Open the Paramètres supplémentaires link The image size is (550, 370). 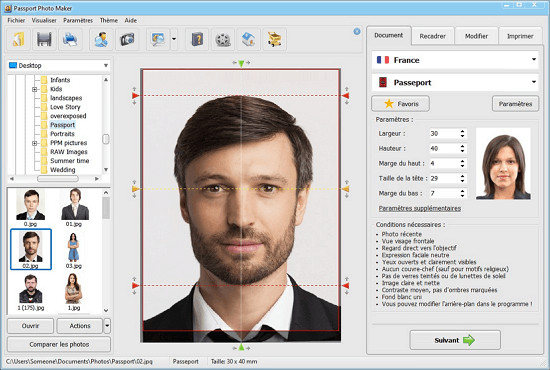[420, 208]
